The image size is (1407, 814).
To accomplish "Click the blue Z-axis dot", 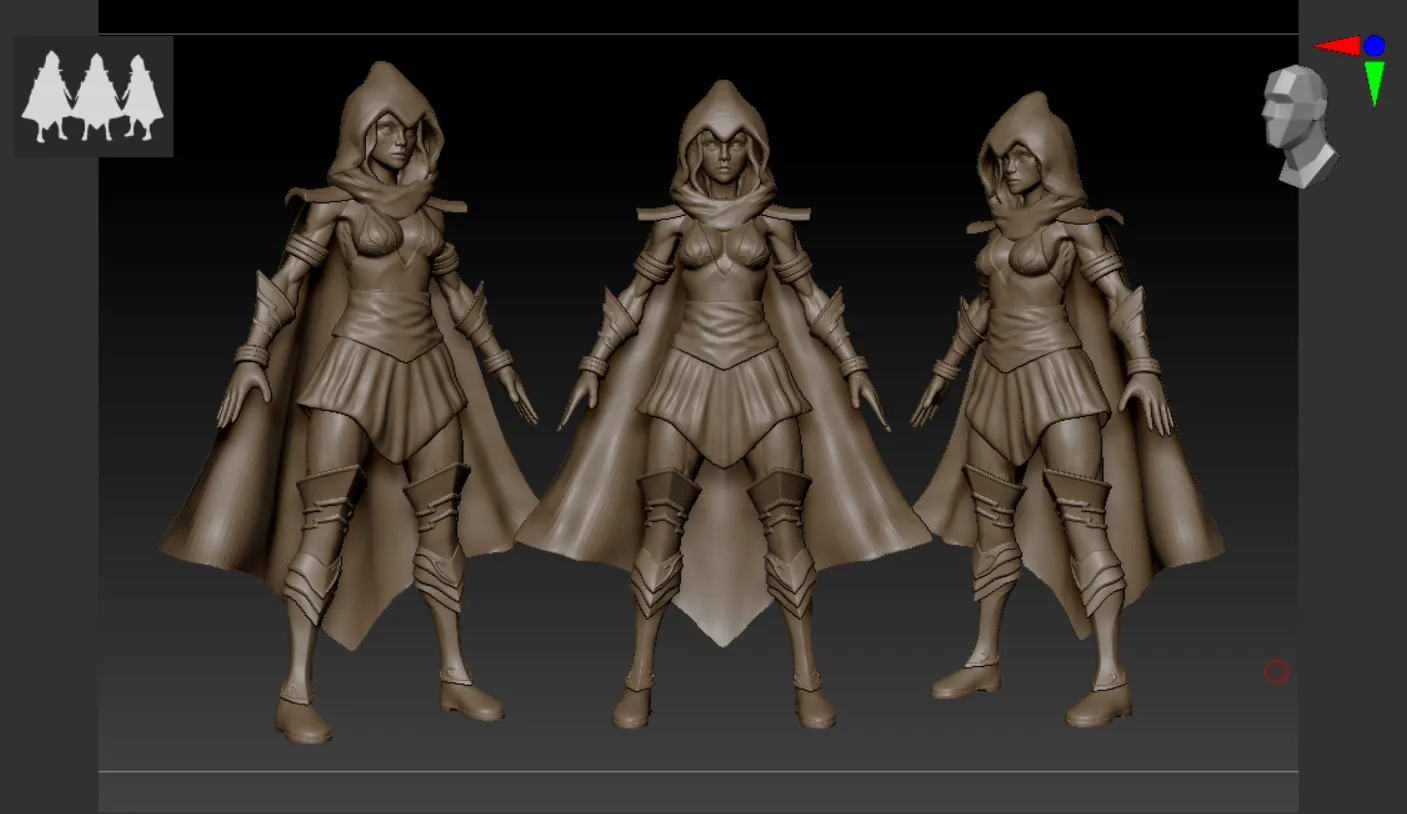I will 1374,45.
